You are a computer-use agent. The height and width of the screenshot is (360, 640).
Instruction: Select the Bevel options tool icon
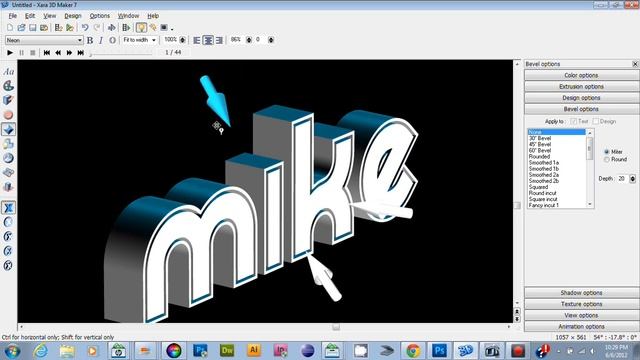click(8, 129)
